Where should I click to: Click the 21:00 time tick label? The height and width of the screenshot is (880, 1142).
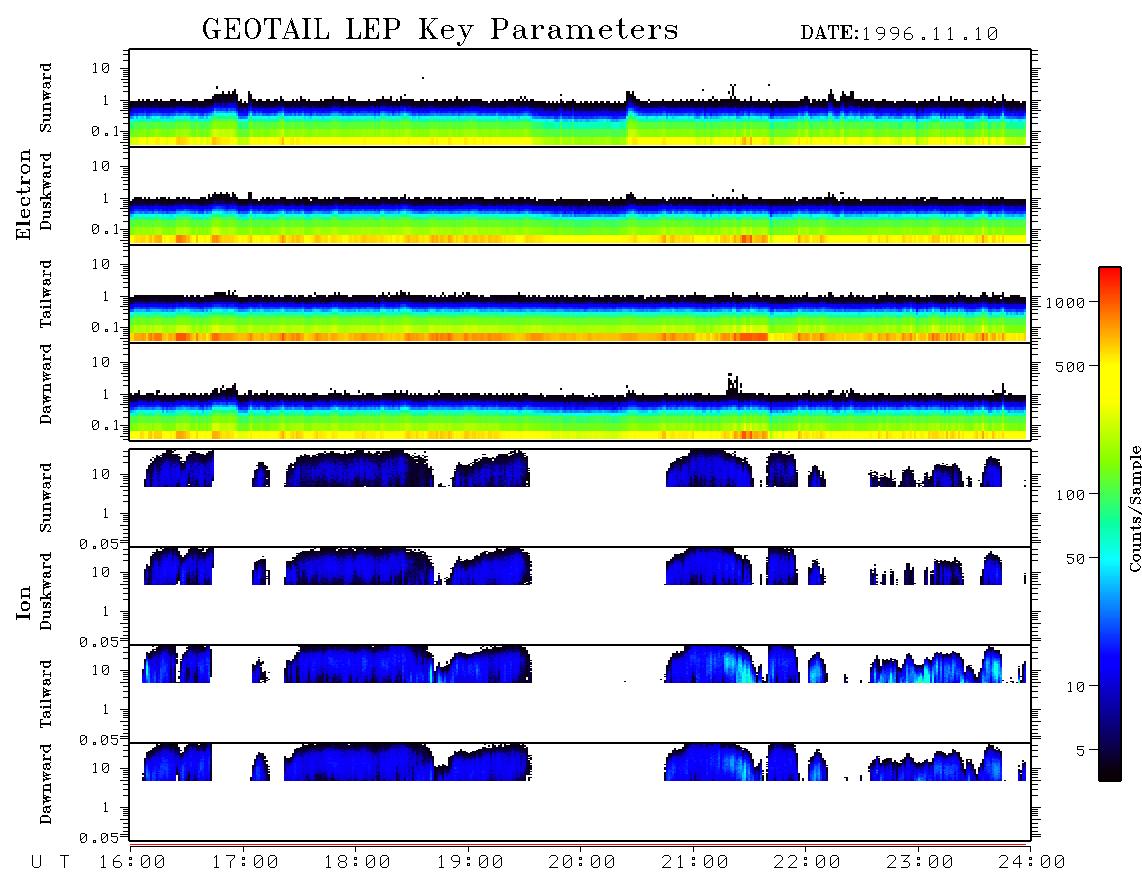coord(695,862)
